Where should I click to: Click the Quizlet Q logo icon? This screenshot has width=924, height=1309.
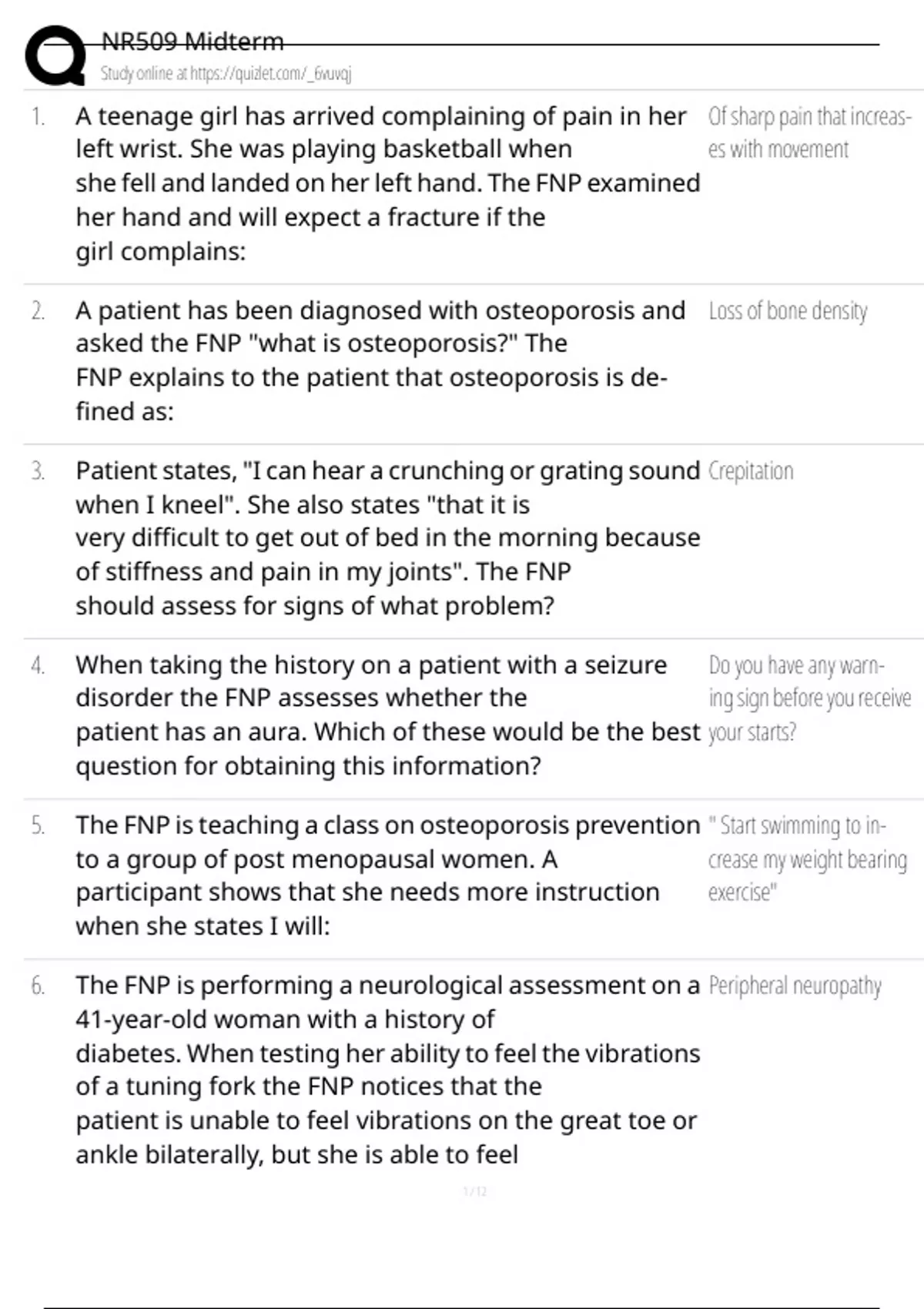[x=55, y=55]
